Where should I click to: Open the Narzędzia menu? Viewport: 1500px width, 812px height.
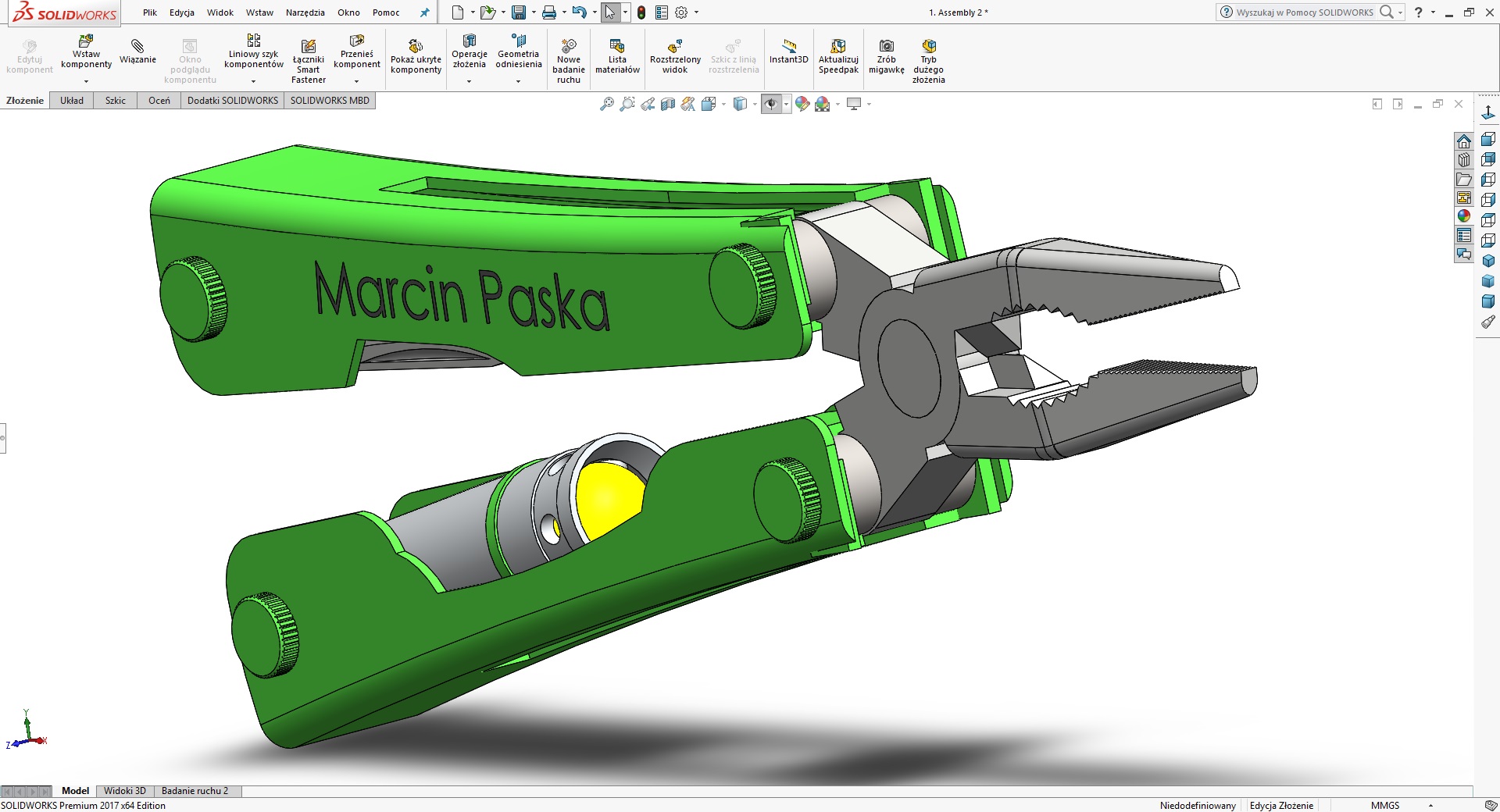305,12
